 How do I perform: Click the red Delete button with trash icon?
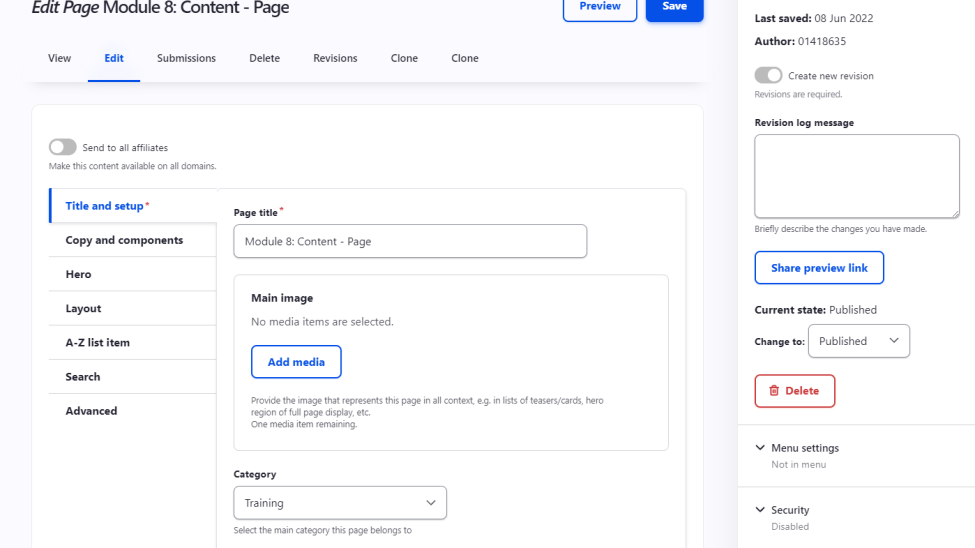[x=794, y=391]
